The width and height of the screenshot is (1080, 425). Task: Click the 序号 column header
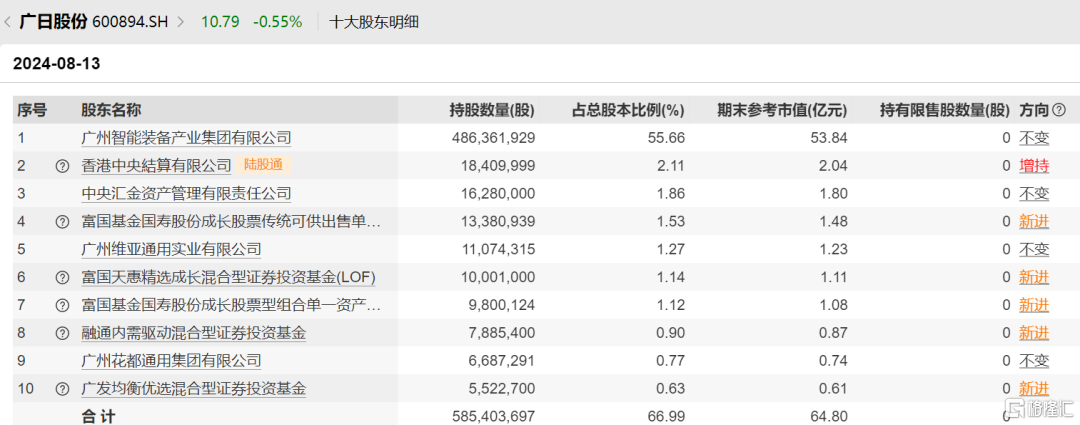(32, 110)
